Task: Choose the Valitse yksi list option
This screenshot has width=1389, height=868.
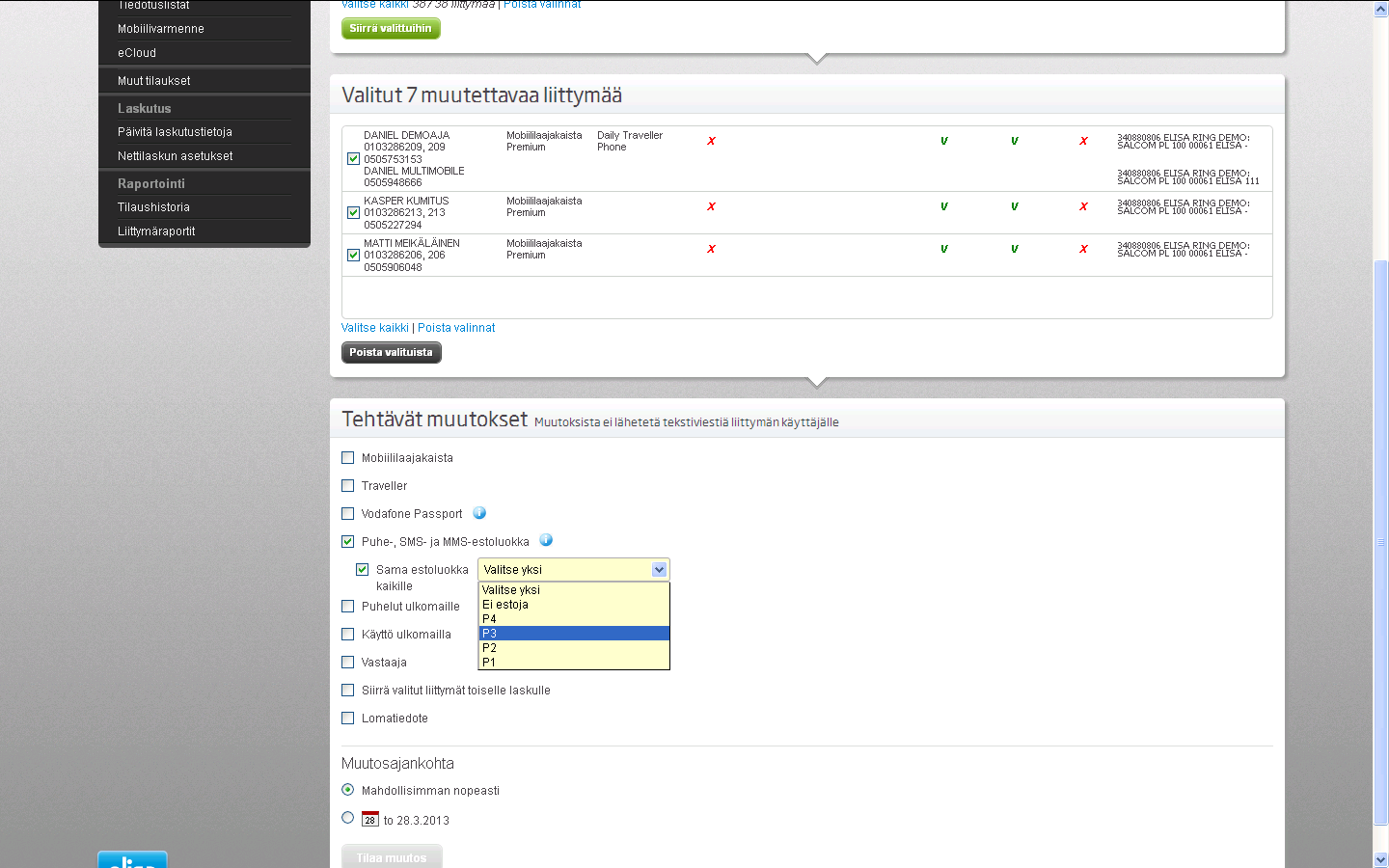Action: coord(574,589)
